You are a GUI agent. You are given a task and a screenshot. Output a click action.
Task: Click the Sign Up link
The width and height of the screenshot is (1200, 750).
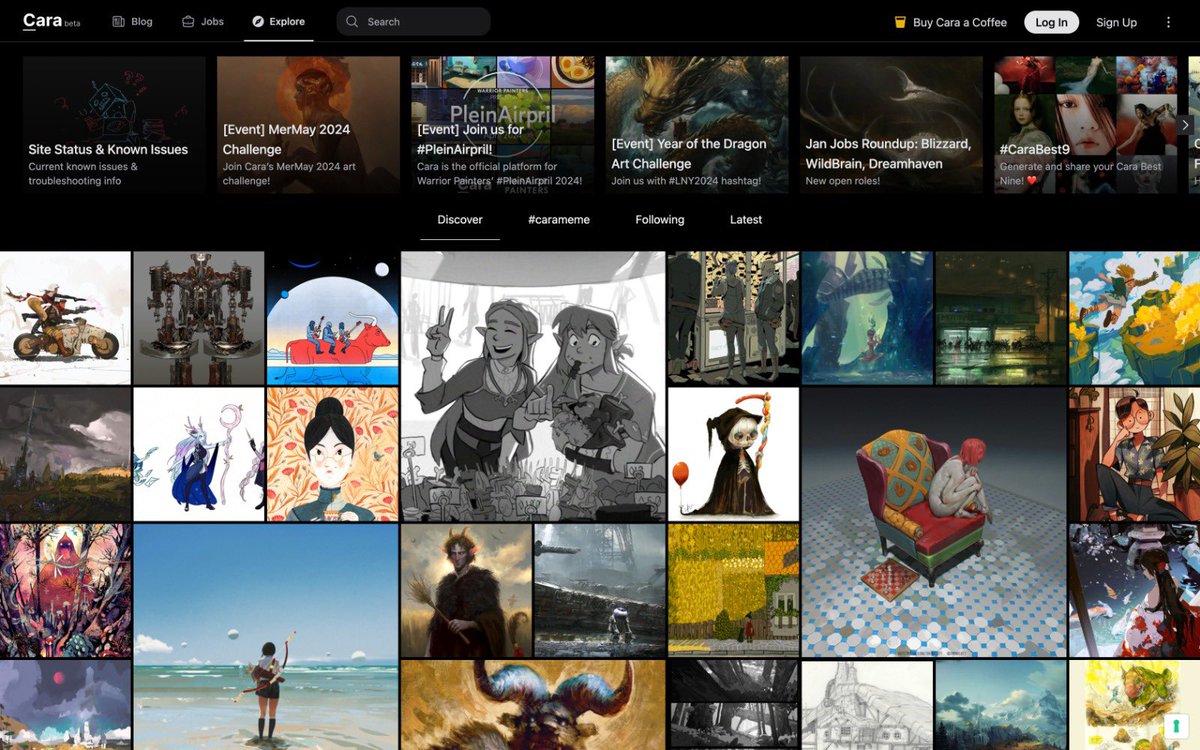(x=1116, y=22)
